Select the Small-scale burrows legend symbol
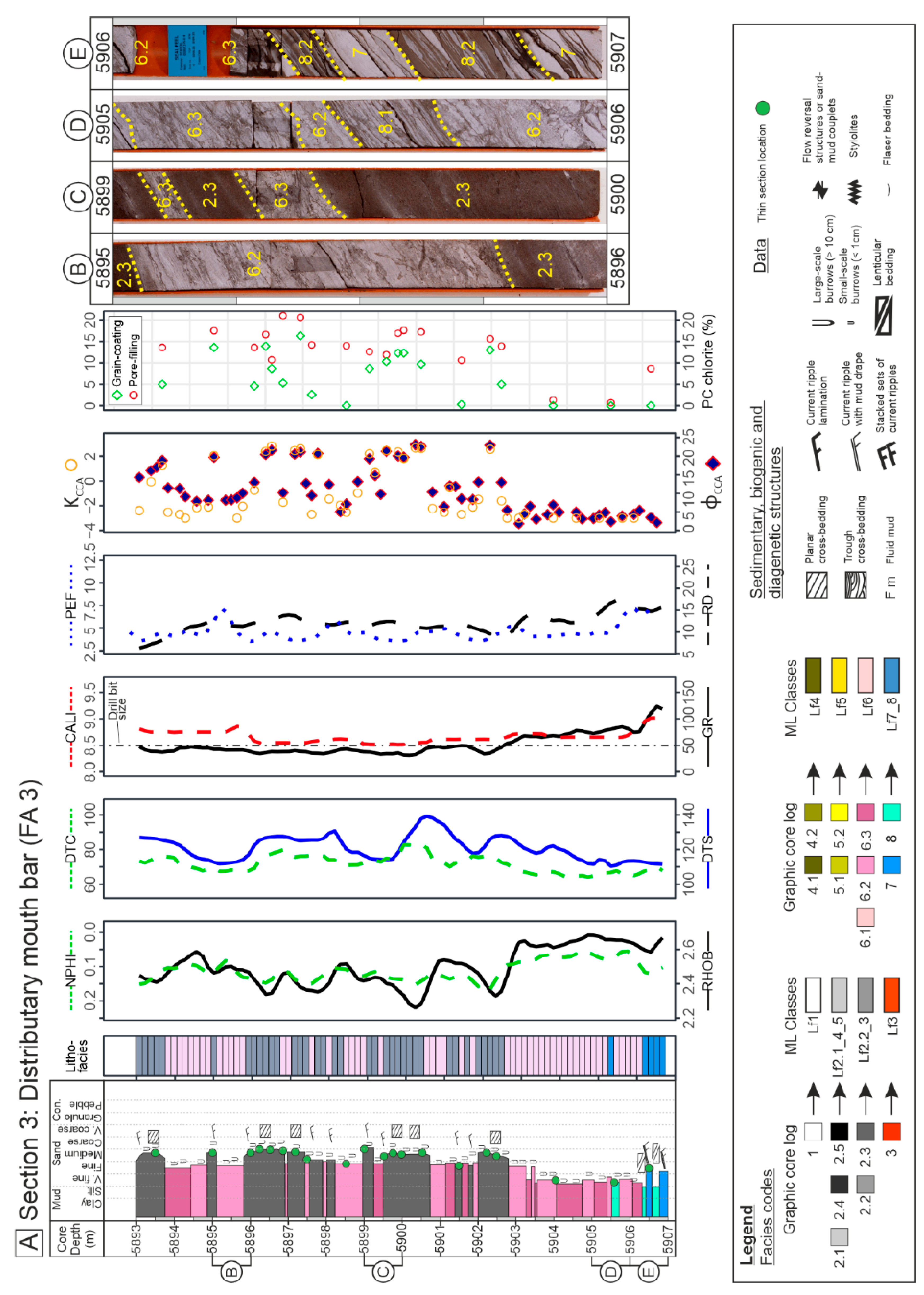This screenshot has height=1295, width=924. click(x=851, y=323)
